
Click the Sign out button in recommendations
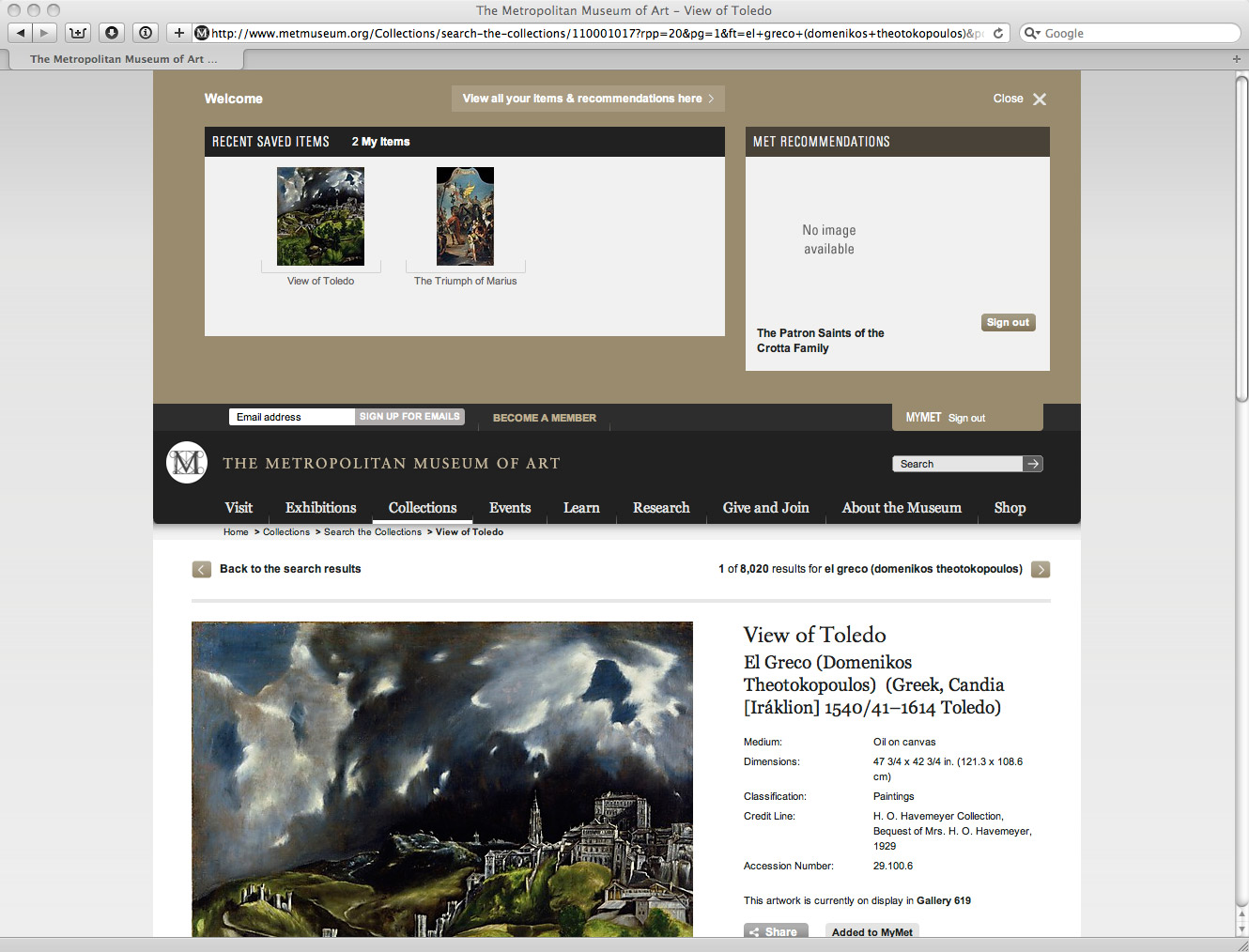(x=1008, y=322)
